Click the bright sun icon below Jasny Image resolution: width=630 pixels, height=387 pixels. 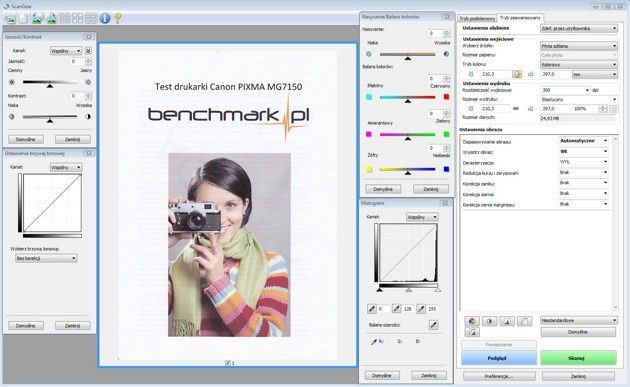click(x=88, y=82)
